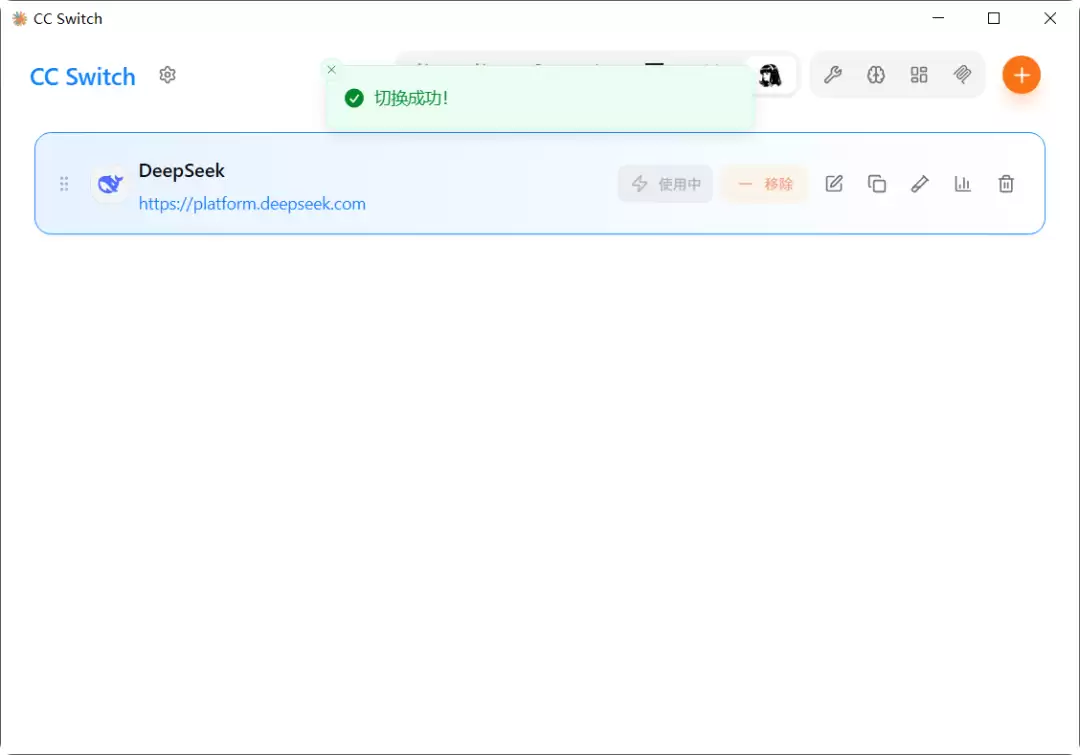Grab the DeepSeek card drag handle

[x=64, y=184]
